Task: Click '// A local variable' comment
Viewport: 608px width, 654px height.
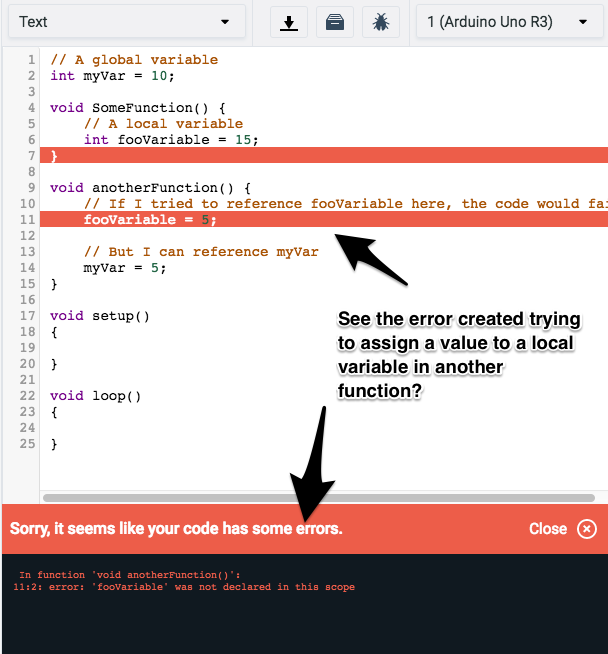Action: tap(163, 123)
